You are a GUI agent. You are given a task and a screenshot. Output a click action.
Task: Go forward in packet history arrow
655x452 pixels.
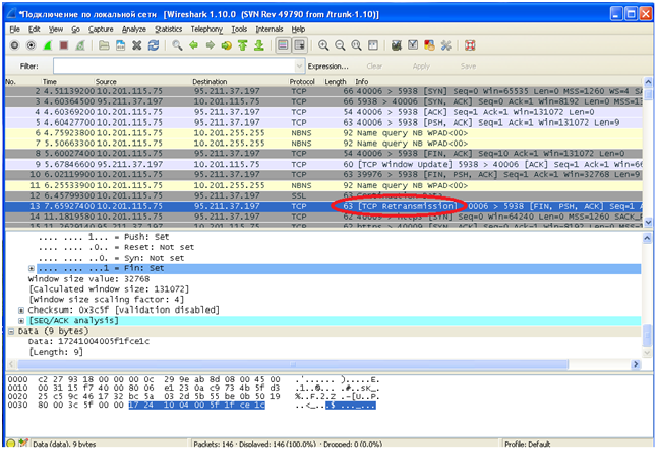210,46
